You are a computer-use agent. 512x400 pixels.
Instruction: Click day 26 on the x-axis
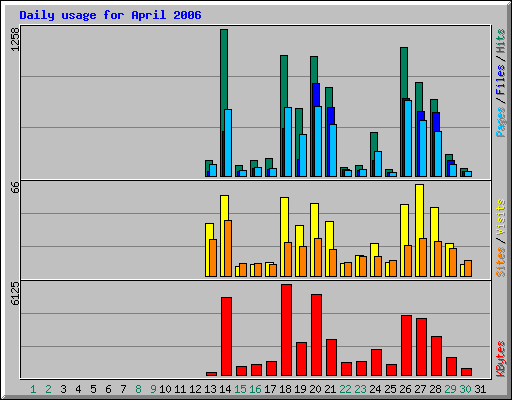pos(405,389)
